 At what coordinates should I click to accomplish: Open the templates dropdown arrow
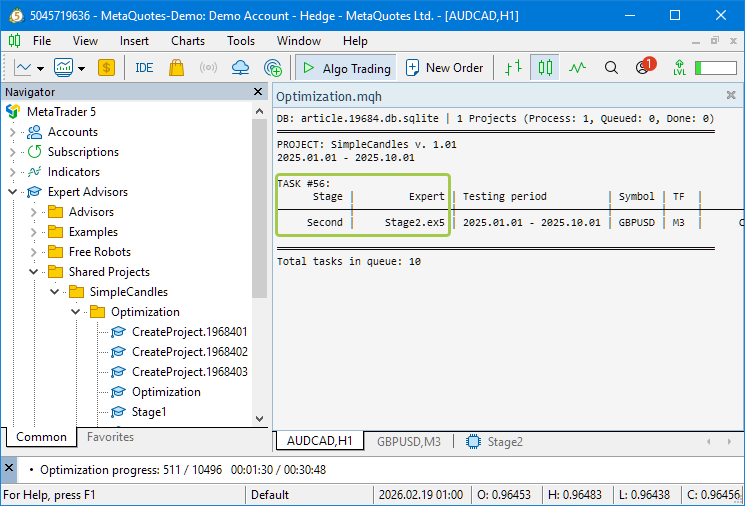click(x=82, y=68)
